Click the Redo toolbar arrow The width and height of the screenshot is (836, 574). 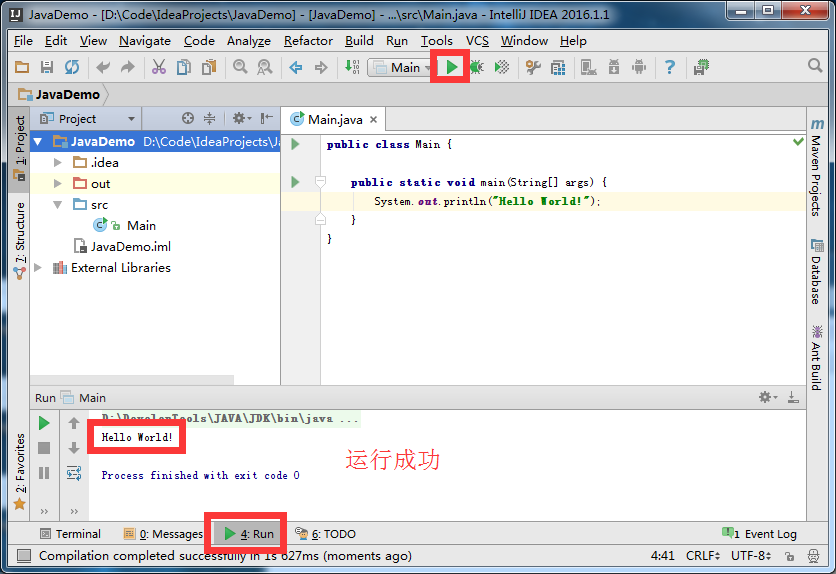point(128,67)
